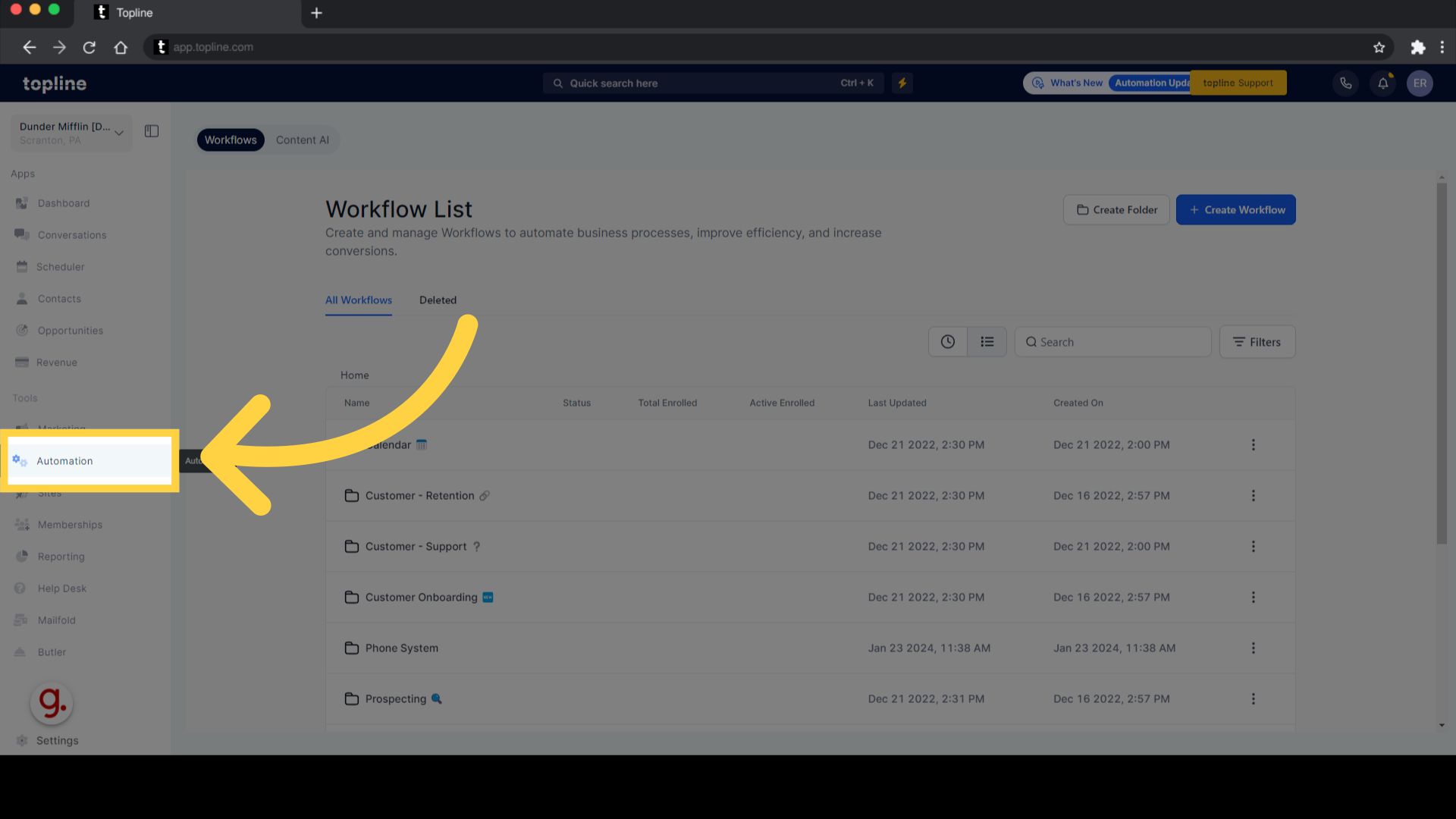Open the ER user avatar menu
This screenshot has height=819, width=1456.
[1420, 83]
